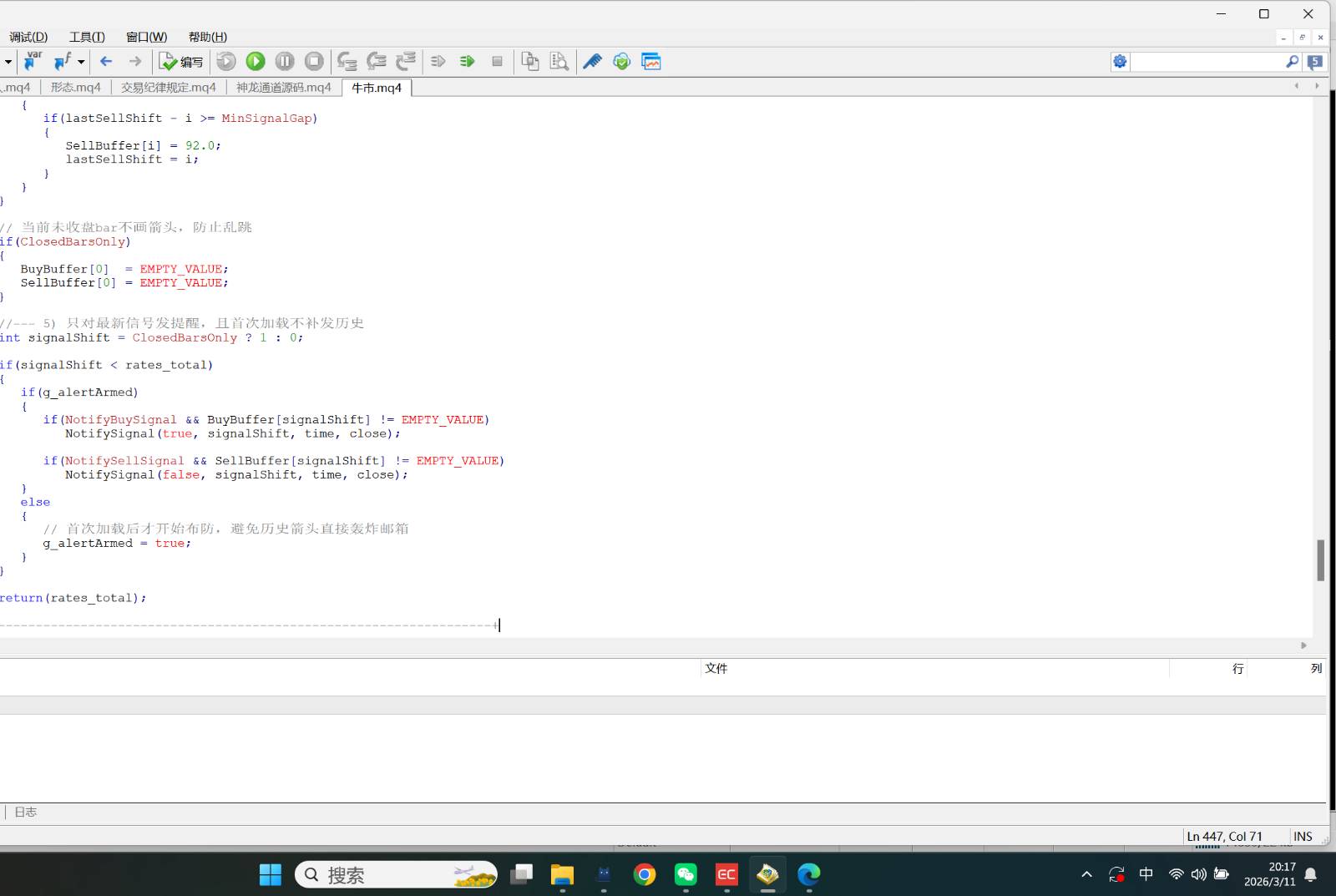Expand the leftmost toolbar dropdown arrow
Image resolution: width=1336 pixels, height=896 pixels.
8,61
